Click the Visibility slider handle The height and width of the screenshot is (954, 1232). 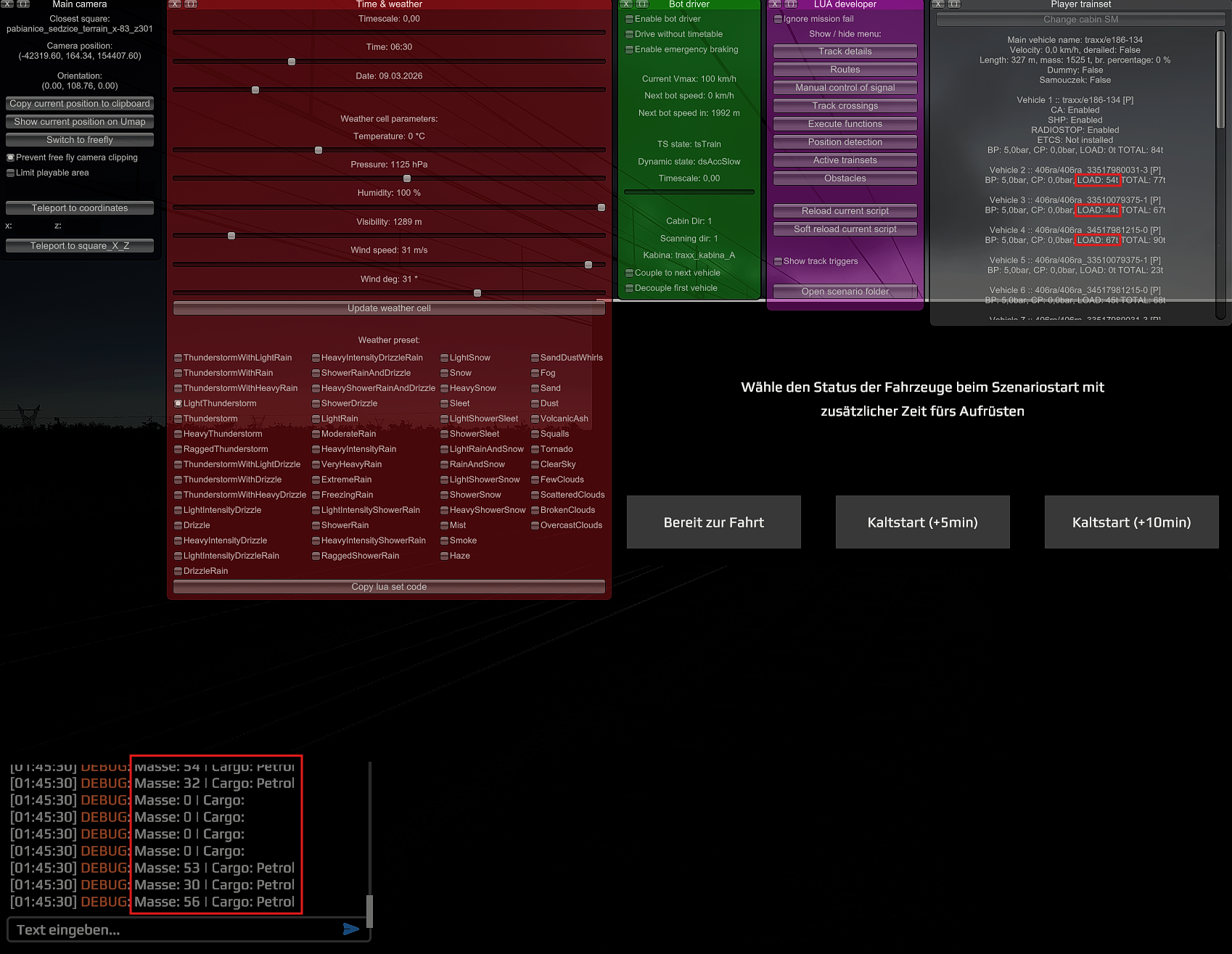tap(231, 236)
